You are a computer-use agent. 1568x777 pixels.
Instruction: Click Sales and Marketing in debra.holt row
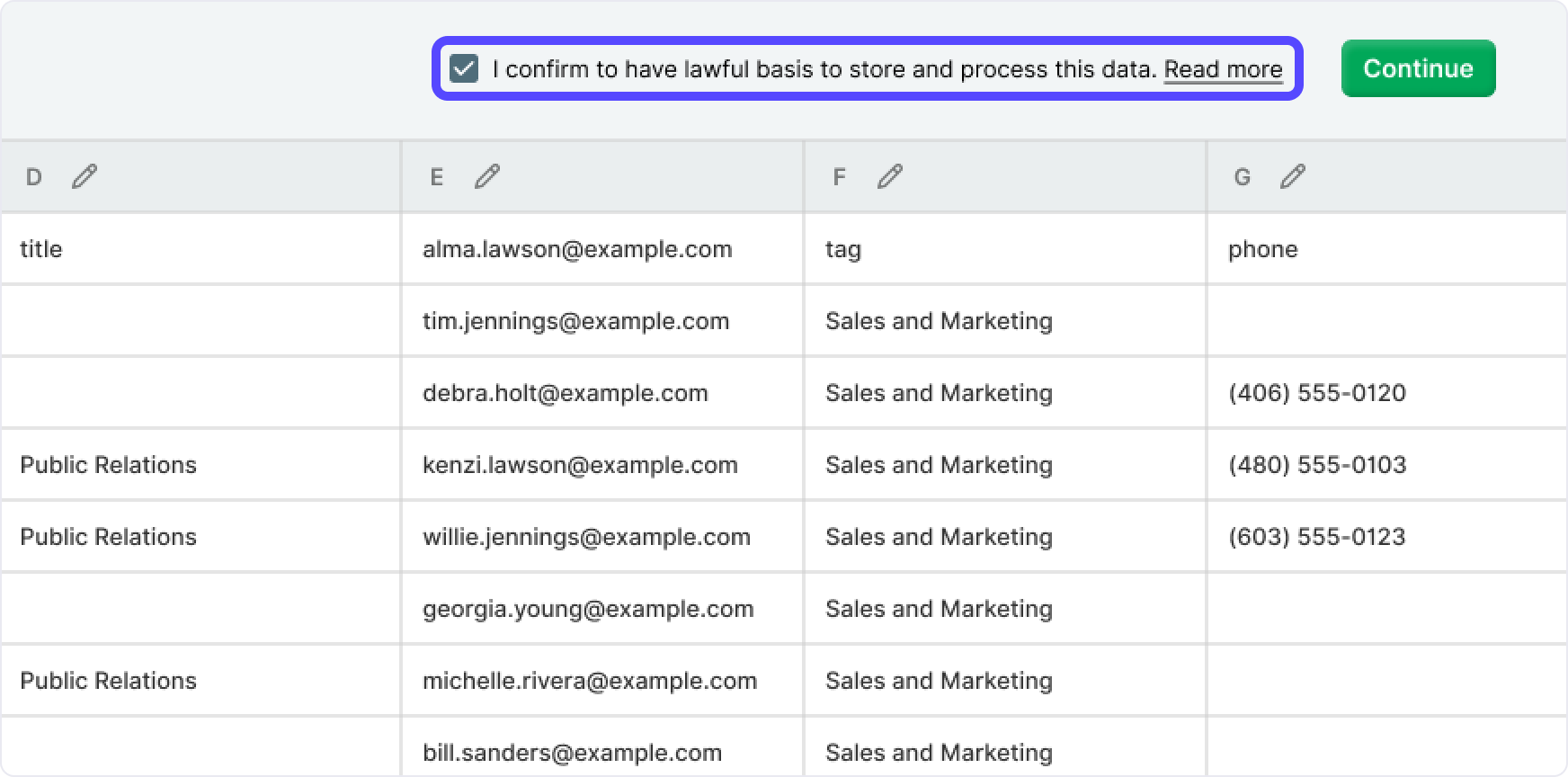click(1005, 393)
